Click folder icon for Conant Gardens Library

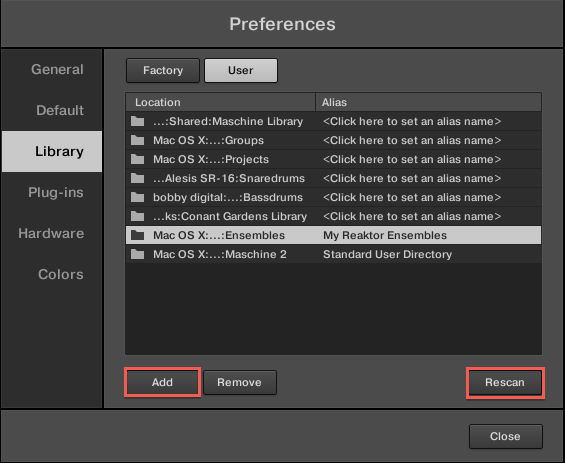coord(137,216)
